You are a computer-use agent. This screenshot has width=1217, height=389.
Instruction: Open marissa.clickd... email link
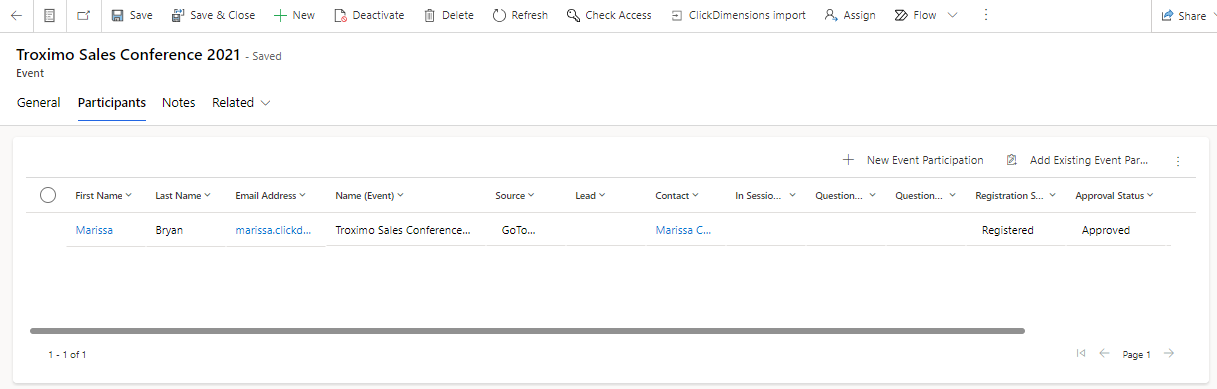click(x=273, y=230)
